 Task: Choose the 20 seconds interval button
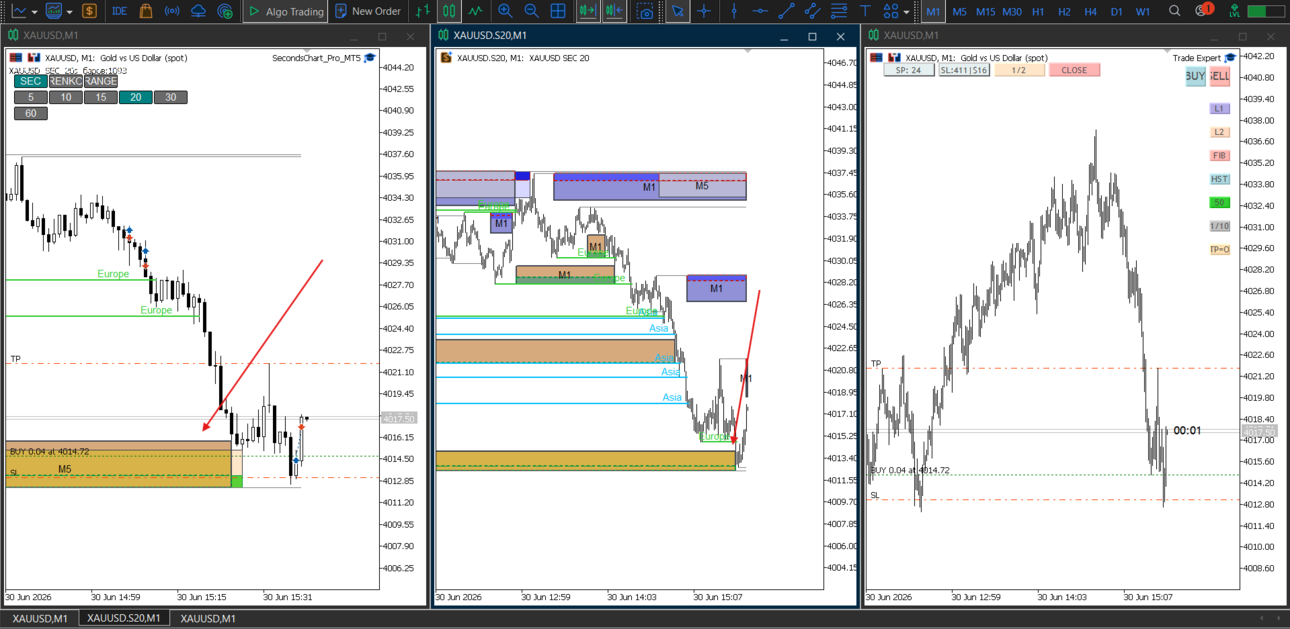[135, 98]
